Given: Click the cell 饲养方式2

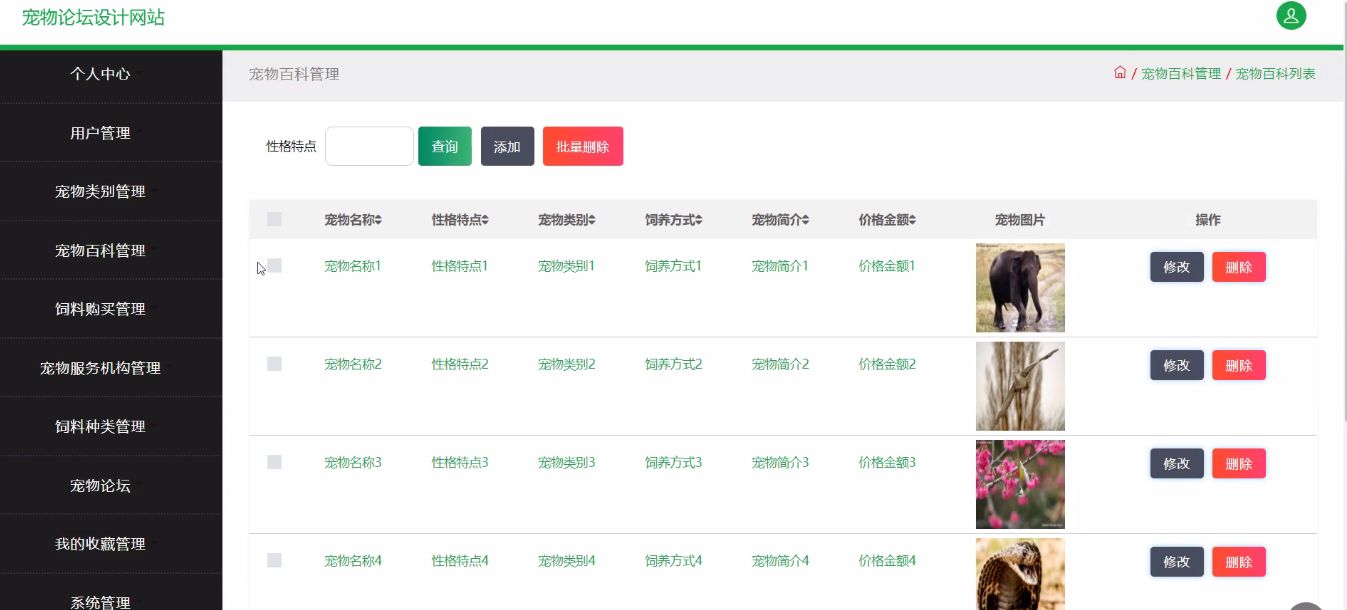Looking at the screenshot, I should coord(674,364).
